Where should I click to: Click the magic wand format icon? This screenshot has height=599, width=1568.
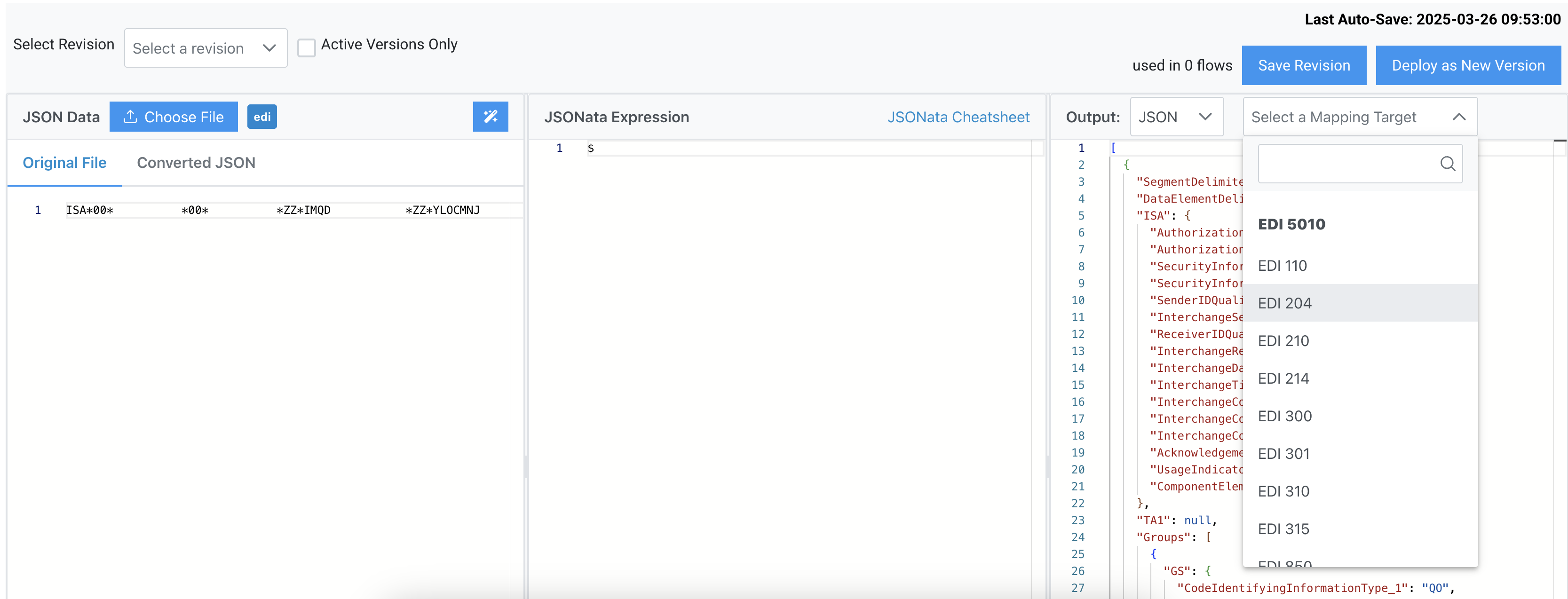click(x=490, y=116)
